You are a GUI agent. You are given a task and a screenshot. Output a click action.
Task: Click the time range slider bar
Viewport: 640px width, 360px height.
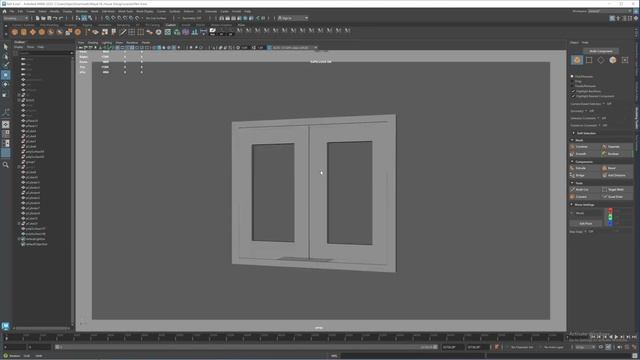coord(247,347)
